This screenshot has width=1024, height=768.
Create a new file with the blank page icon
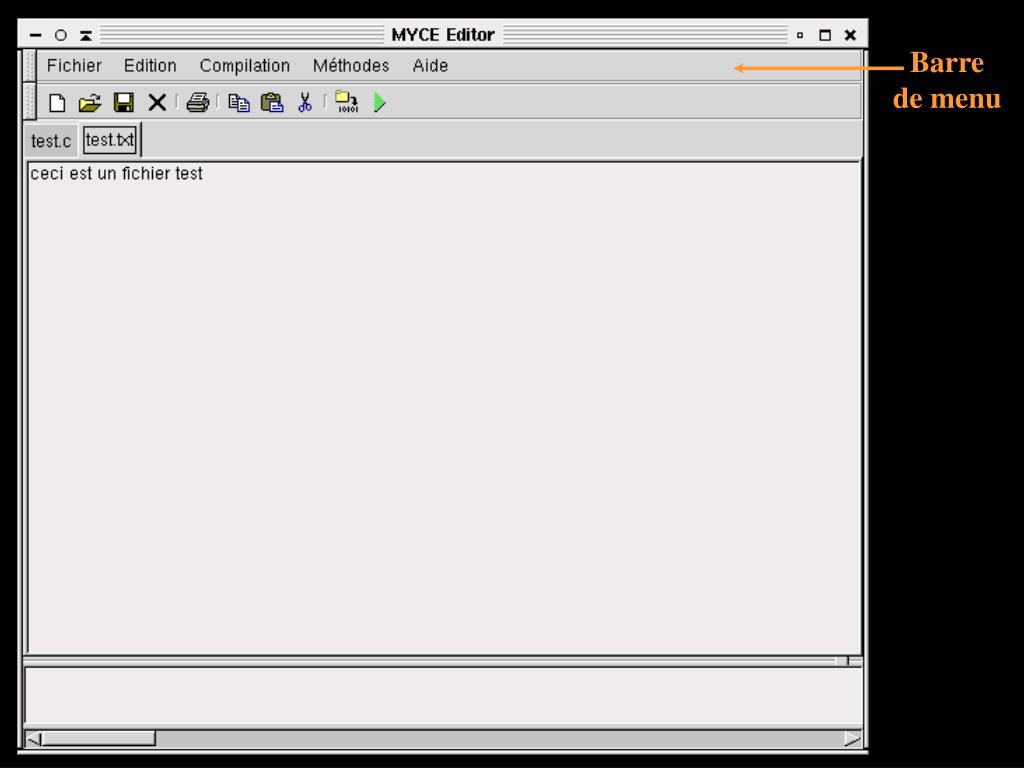click(57, 103)
